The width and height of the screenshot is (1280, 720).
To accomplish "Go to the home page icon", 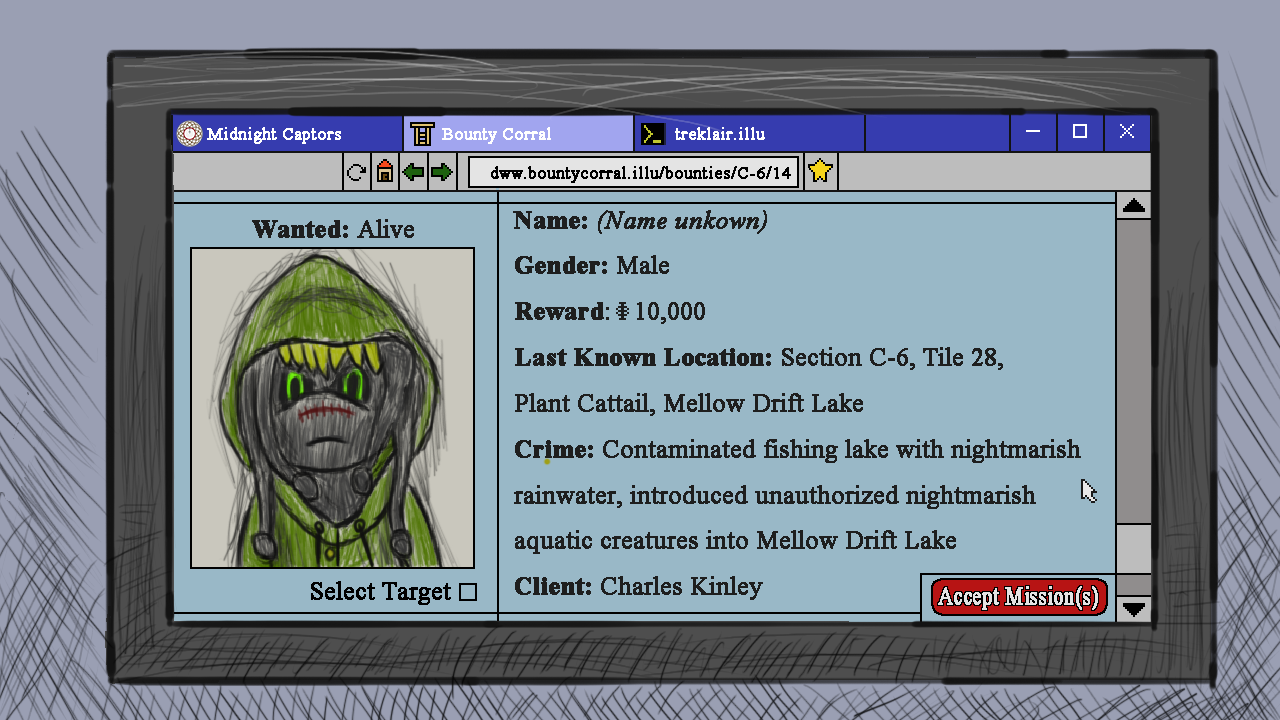I will (385, 172).
